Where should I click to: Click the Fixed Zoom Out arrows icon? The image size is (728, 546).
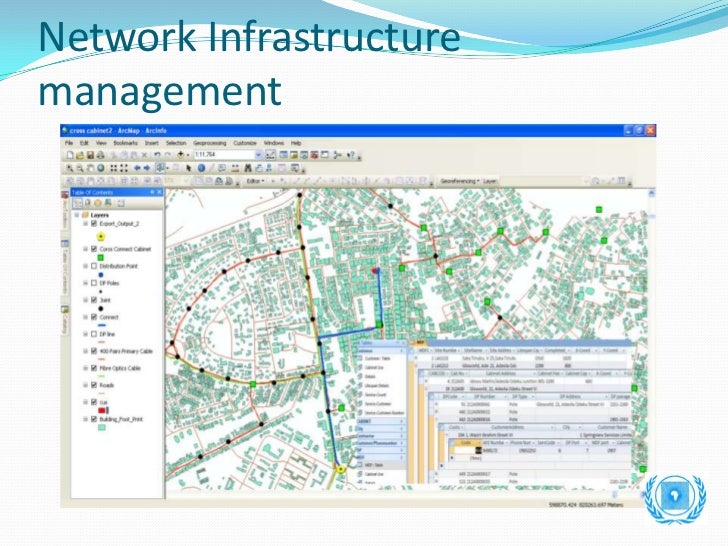click(x=124, y=168)
